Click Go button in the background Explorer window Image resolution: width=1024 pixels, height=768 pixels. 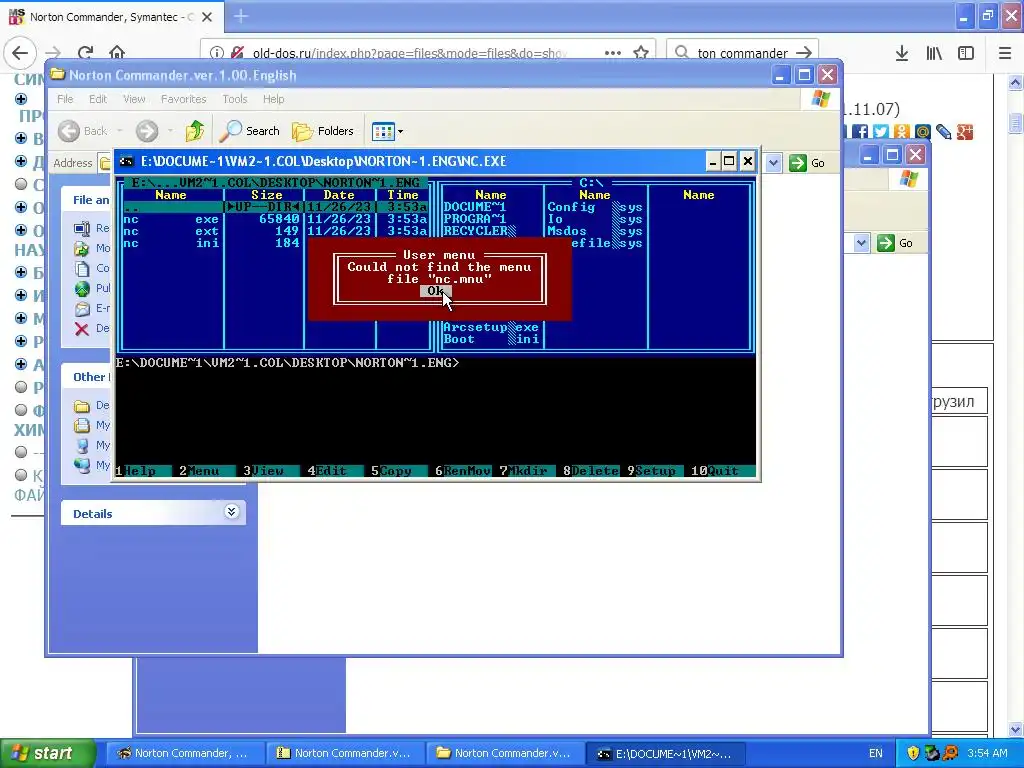895,244
